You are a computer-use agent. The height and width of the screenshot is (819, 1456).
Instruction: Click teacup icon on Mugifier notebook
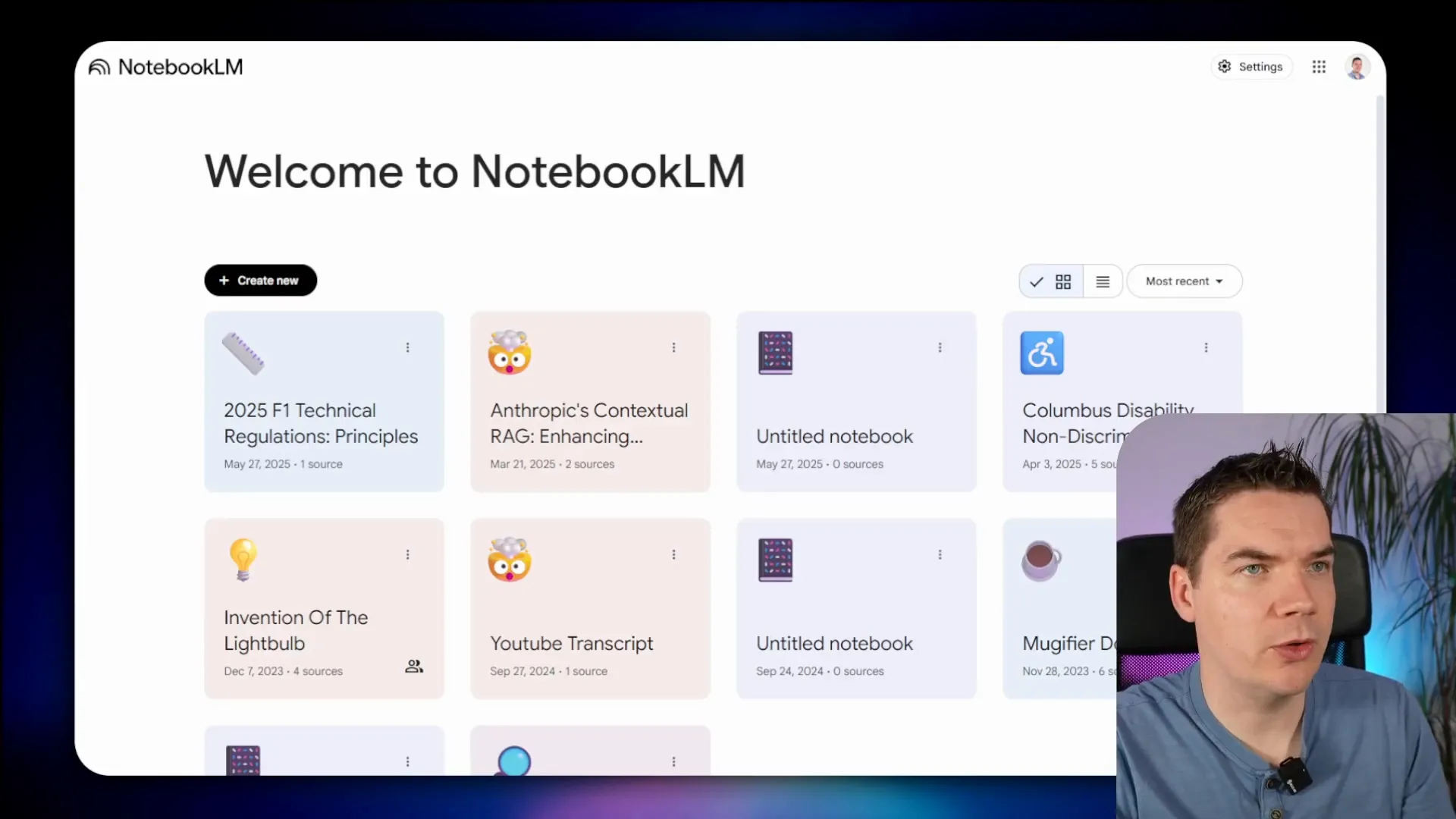click(x=1041, y=560)
